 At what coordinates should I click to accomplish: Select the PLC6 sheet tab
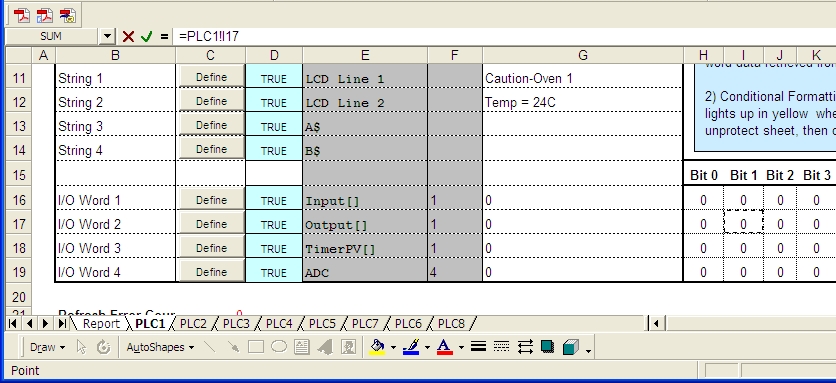(408, 323)
